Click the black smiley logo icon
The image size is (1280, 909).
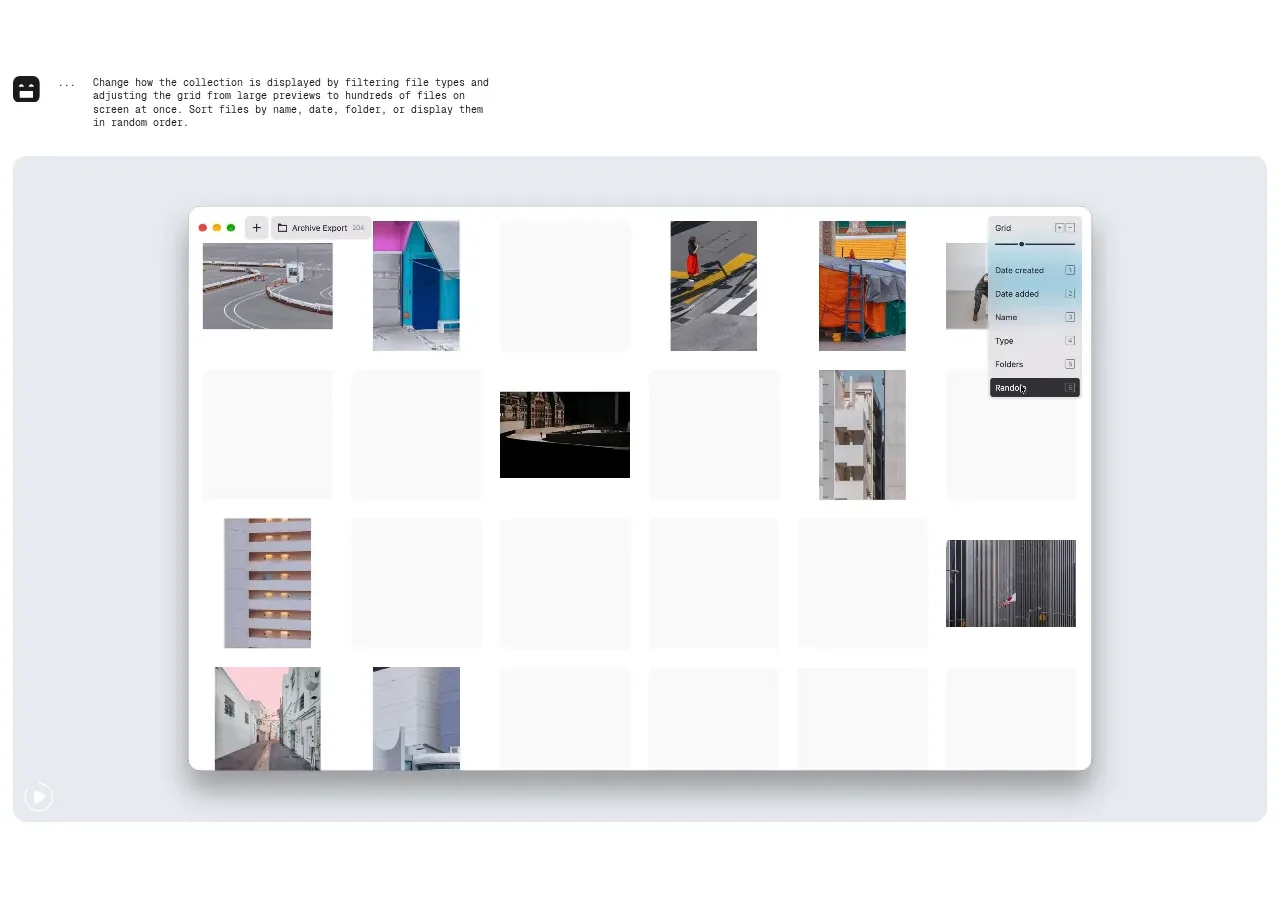[26, 89]
